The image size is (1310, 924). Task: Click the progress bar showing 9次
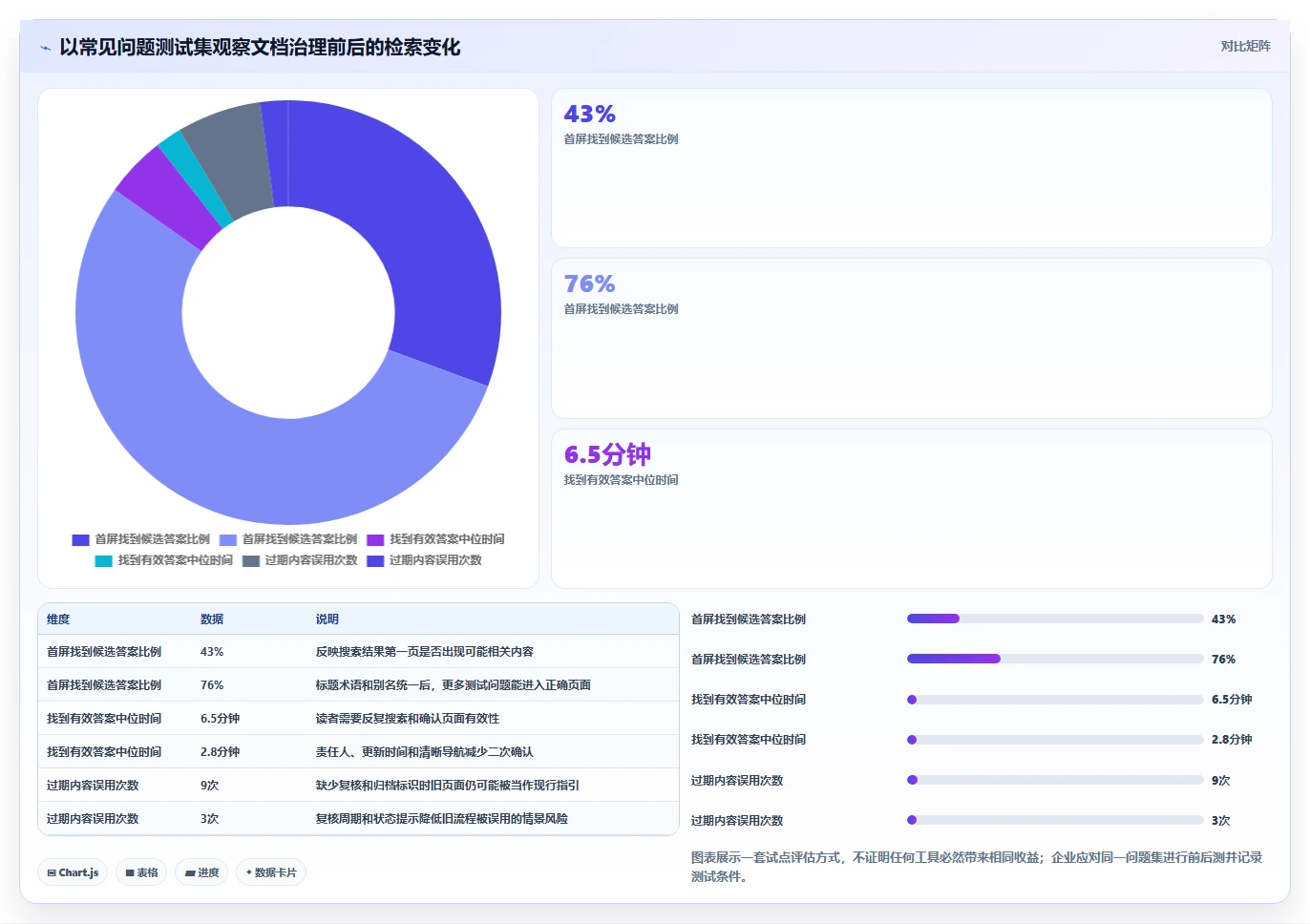point(1055,780)
